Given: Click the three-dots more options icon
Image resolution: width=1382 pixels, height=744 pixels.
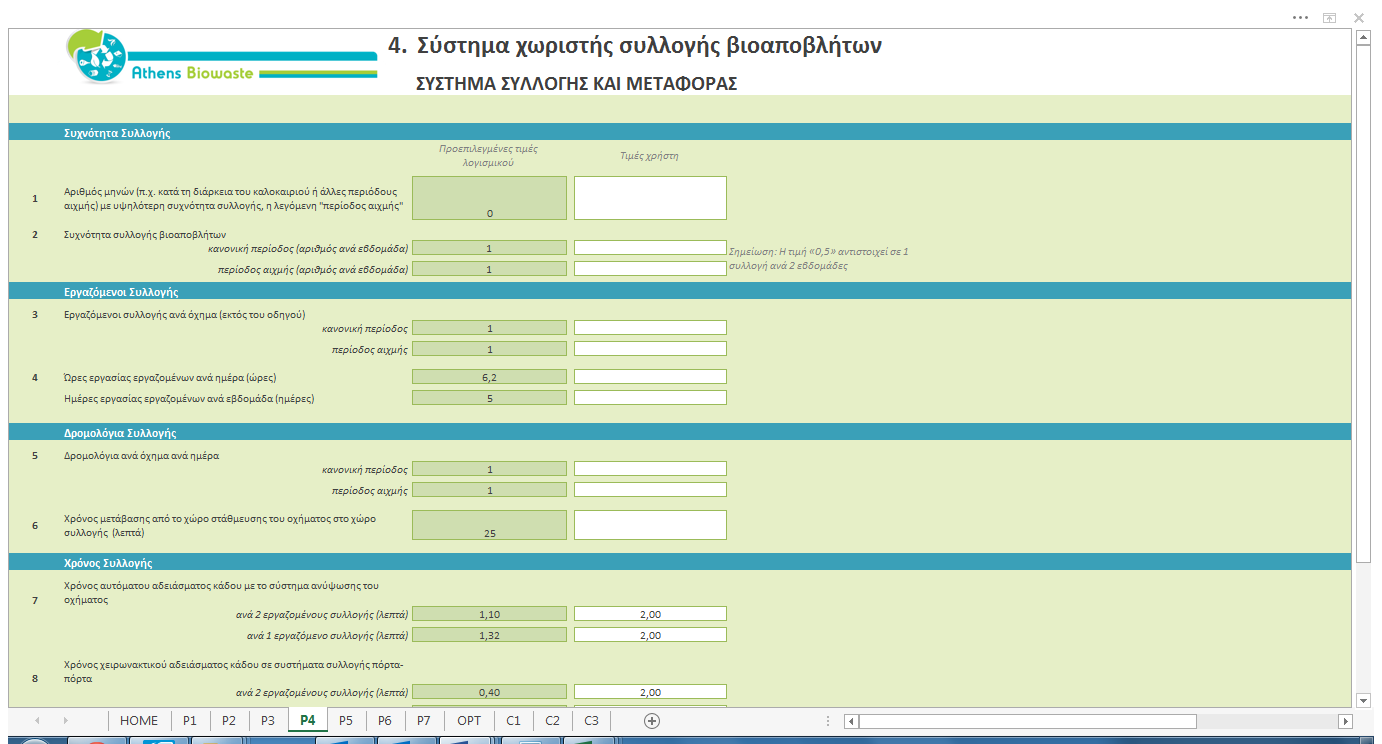Looking at the screenshot, I should click(1300, 18).
